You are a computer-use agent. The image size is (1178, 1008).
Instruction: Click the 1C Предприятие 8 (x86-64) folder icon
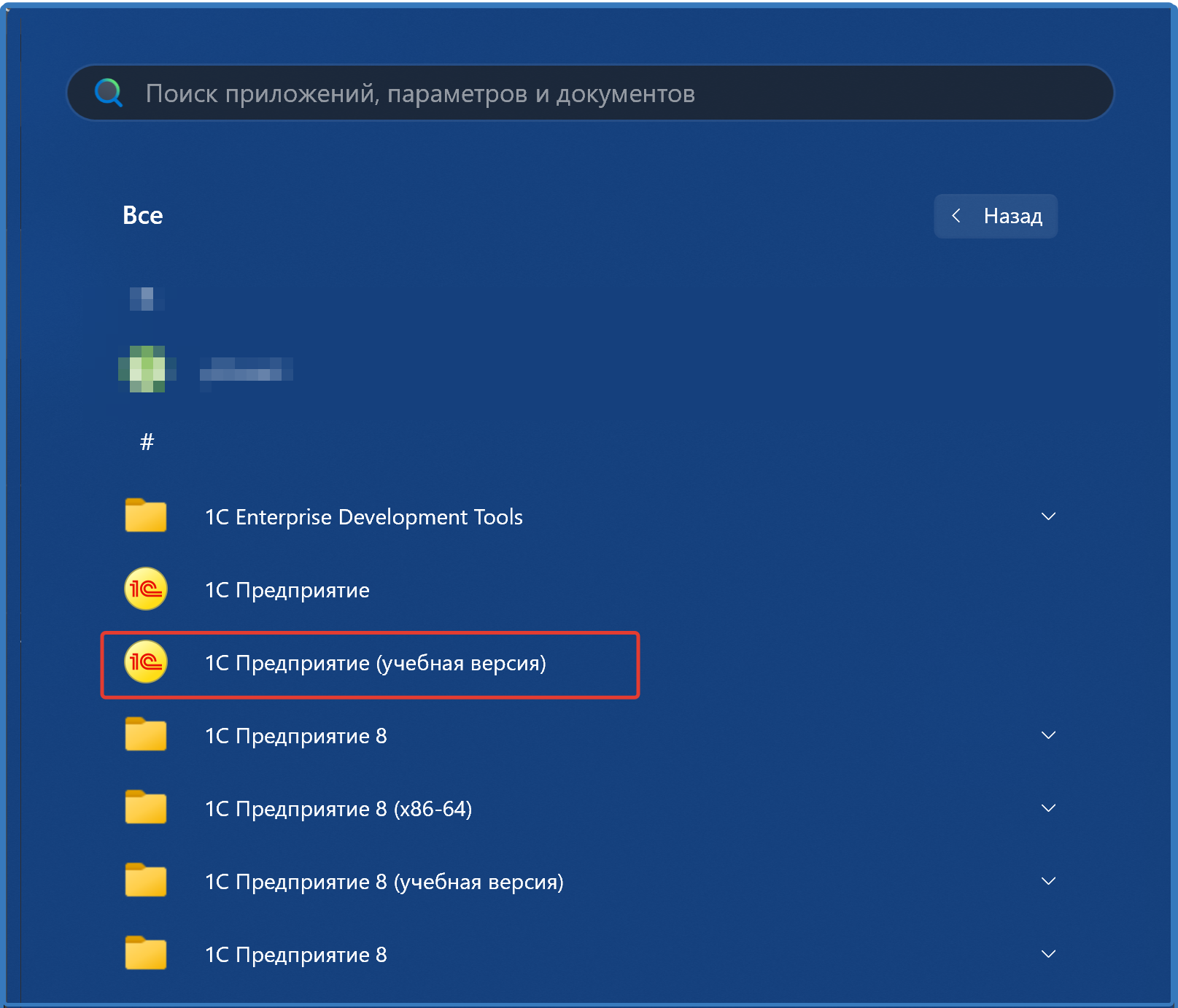click(x=146, y=808)
